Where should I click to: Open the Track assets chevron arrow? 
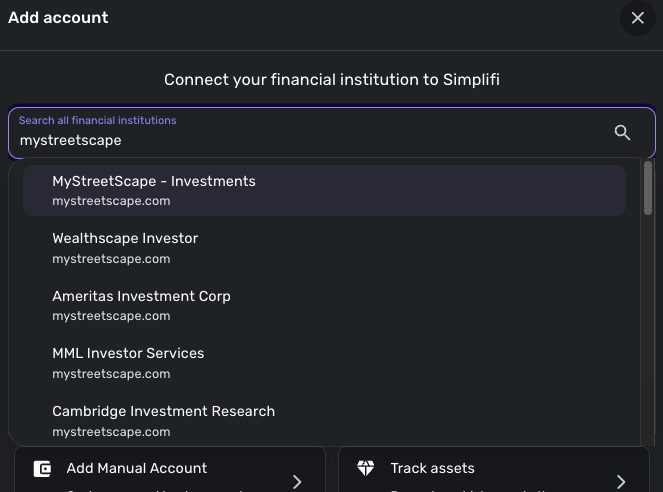(x=621, y=481)
